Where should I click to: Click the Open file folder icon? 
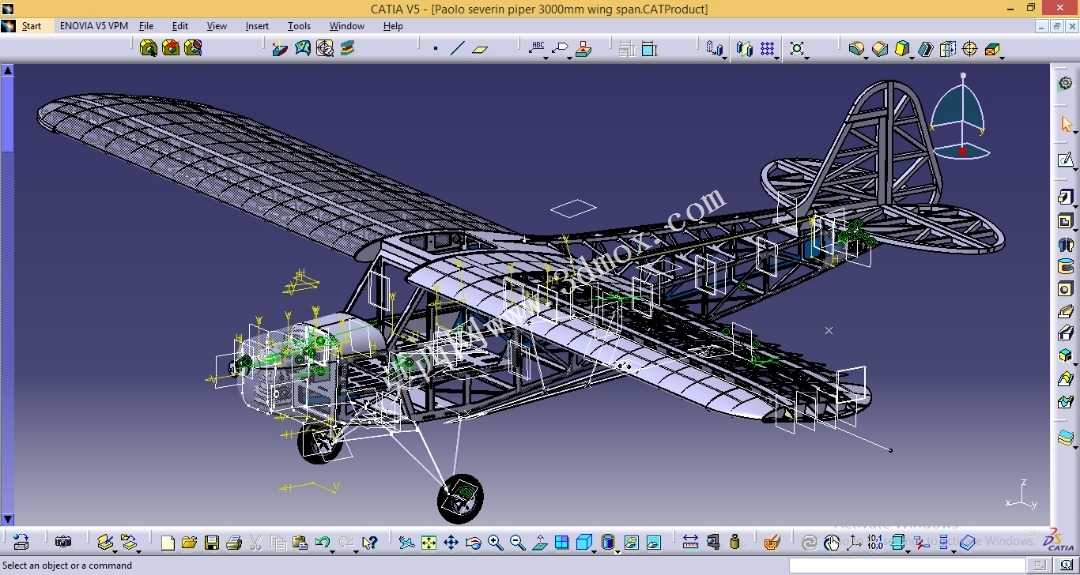pyautogui.click(x=189, y=543)
